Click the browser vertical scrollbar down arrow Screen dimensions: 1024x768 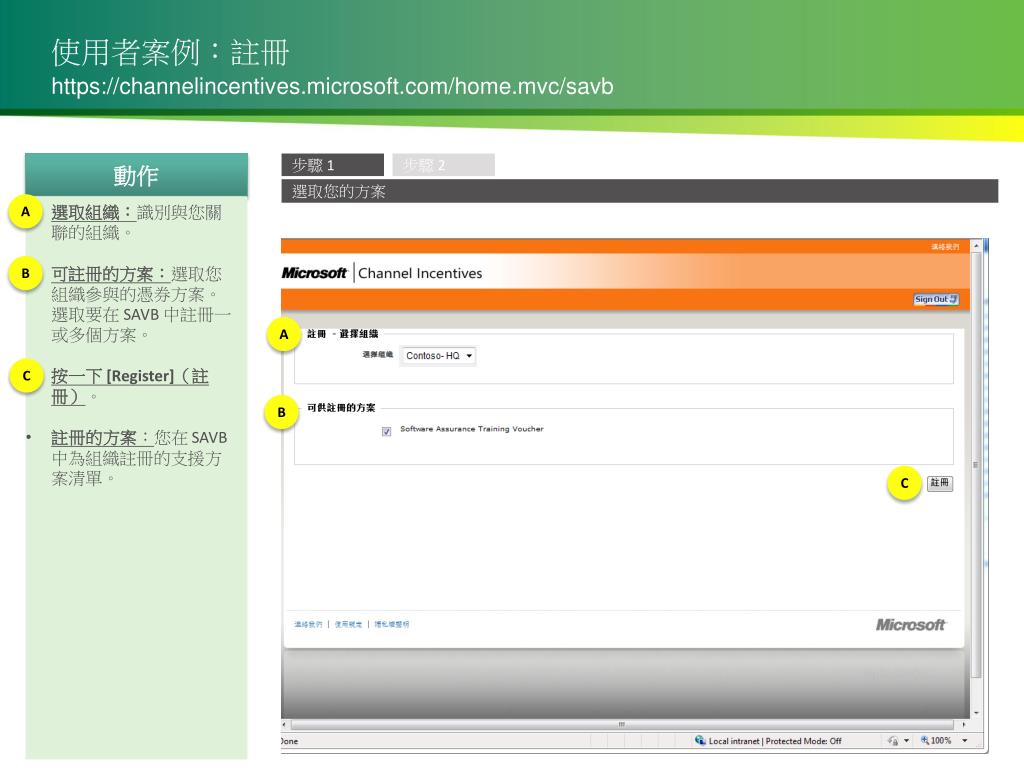[x=976, y=712]
